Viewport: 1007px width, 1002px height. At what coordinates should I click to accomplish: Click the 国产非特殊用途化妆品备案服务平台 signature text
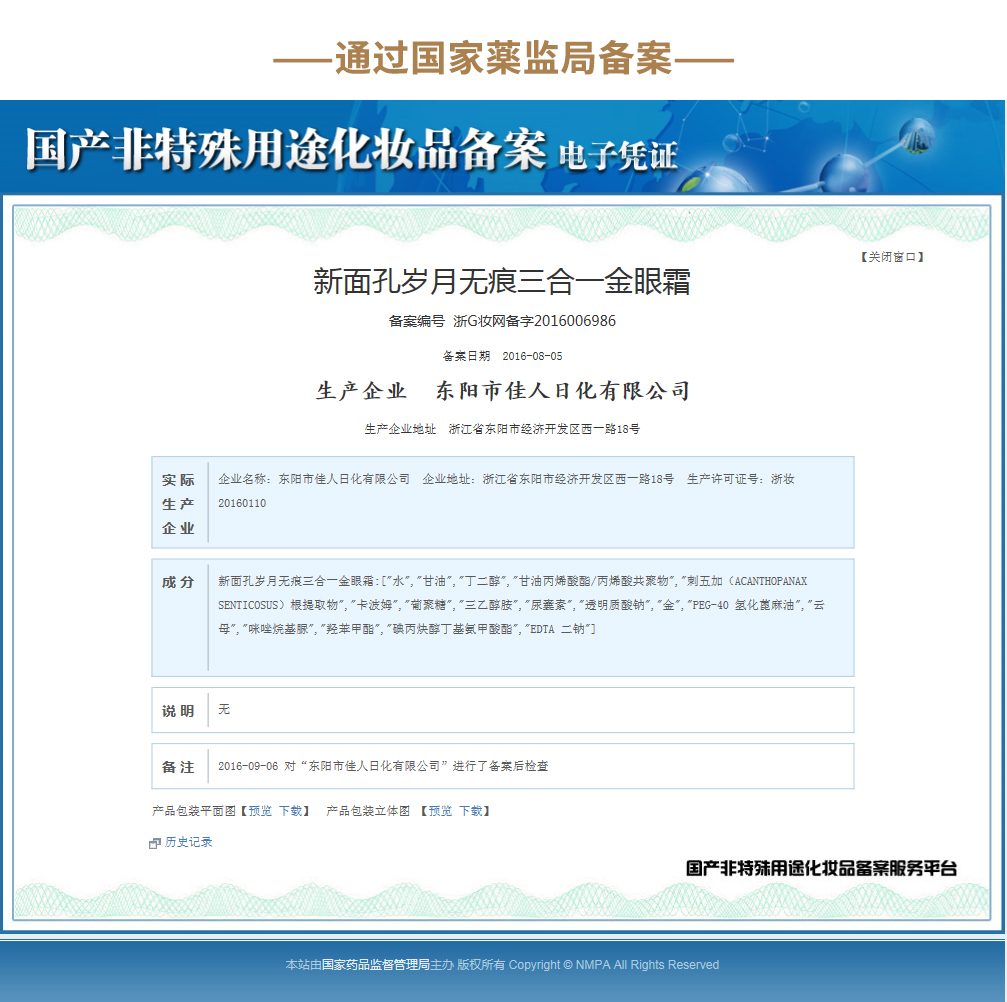click(x=821, y=868)
